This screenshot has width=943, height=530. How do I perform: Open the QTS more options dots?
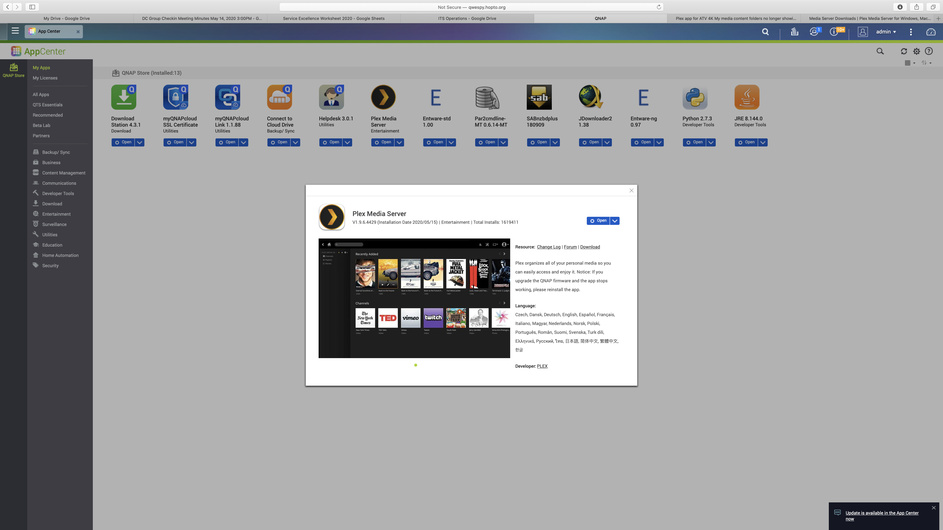(911, 32)
